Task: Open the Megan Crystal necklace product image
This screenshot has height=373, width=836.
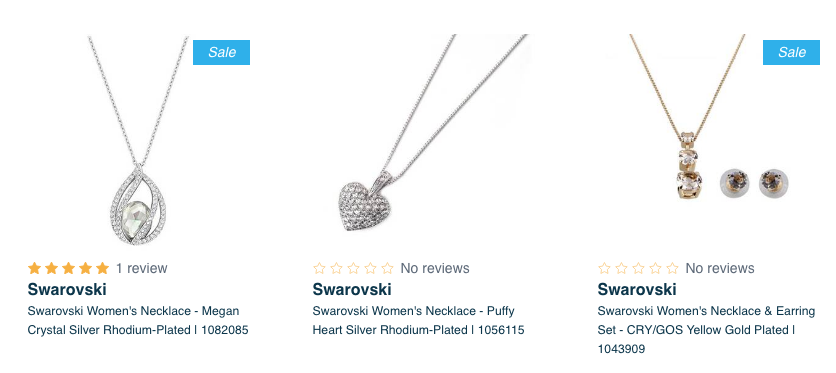Action: coord(139,140)
